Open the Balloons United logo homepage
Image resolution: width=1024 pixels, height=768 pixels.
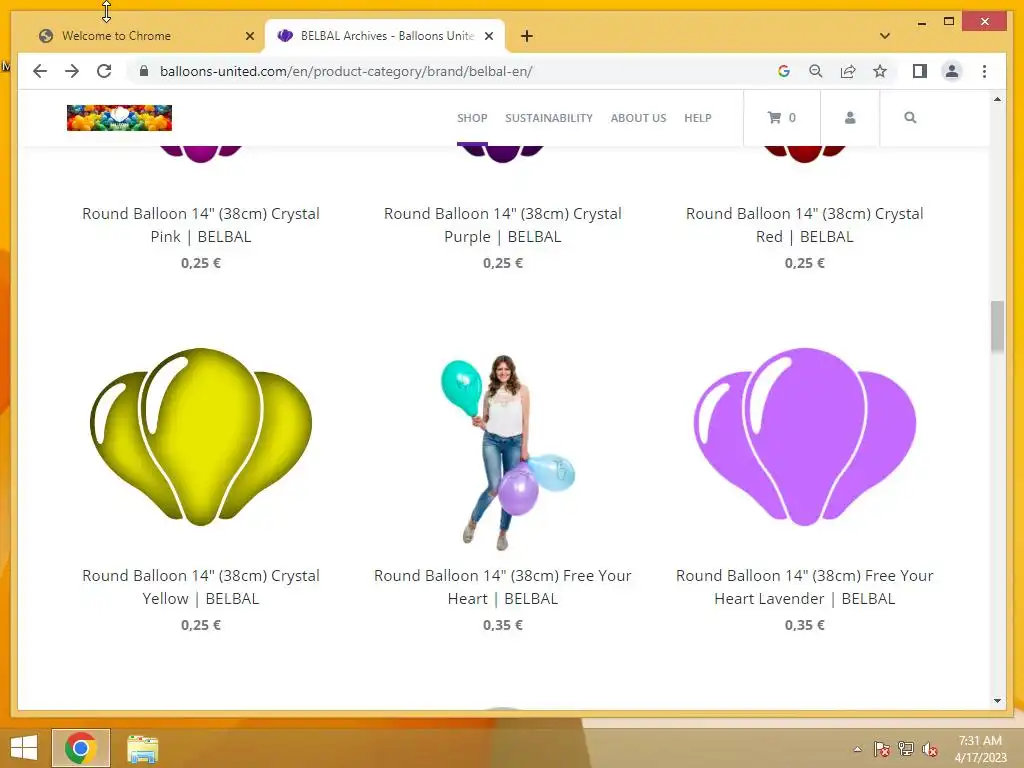pos(120,118)
